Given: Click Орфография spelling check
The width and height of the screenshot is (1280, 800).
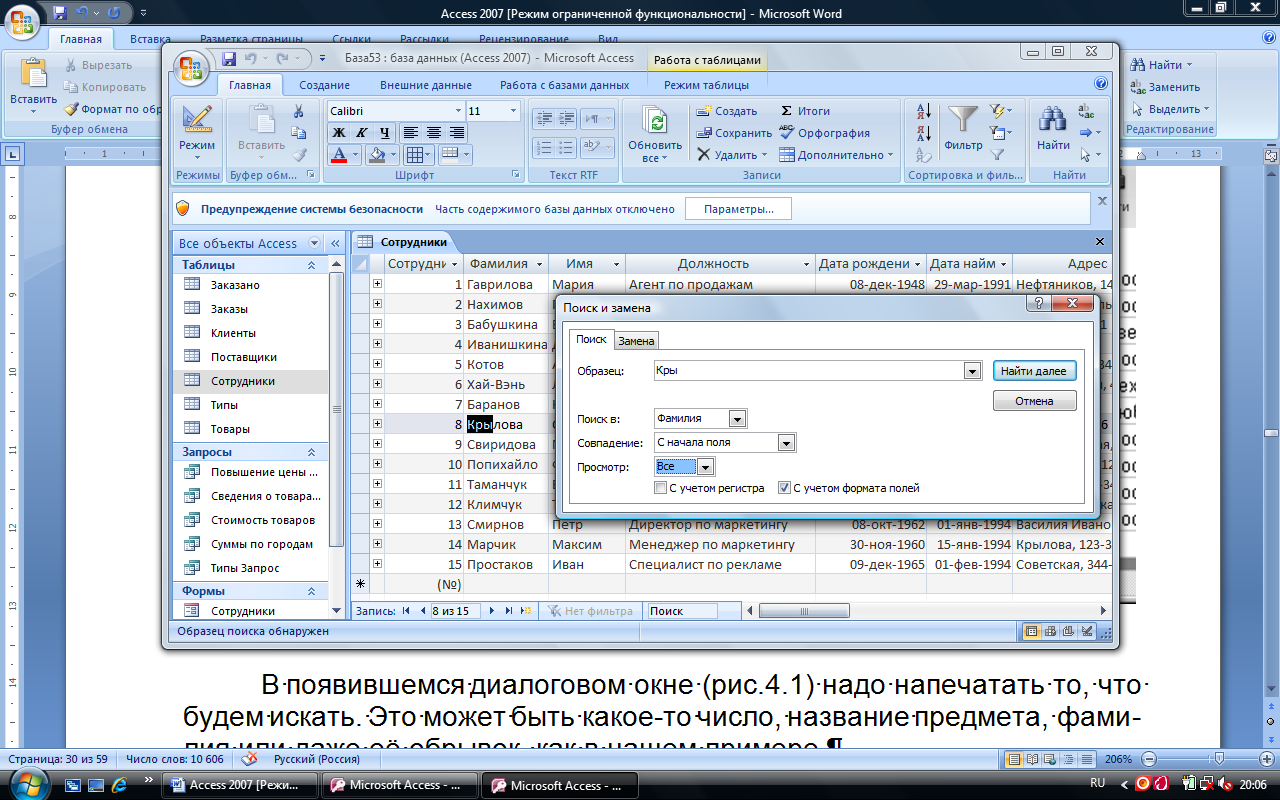Looking at the screenshot, I should (x=824, y=133).
